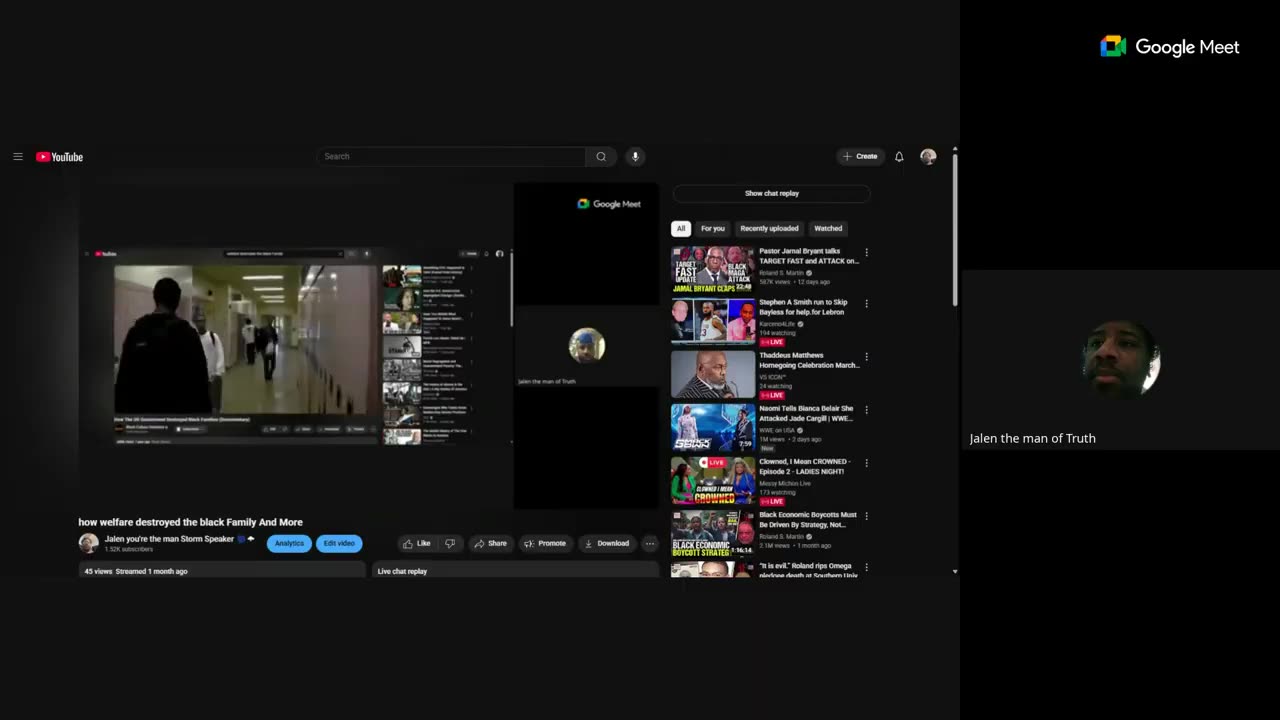Open Thaddeus Matthews video thumbnail
1280x720 pixels.
(x=713, y=375)
